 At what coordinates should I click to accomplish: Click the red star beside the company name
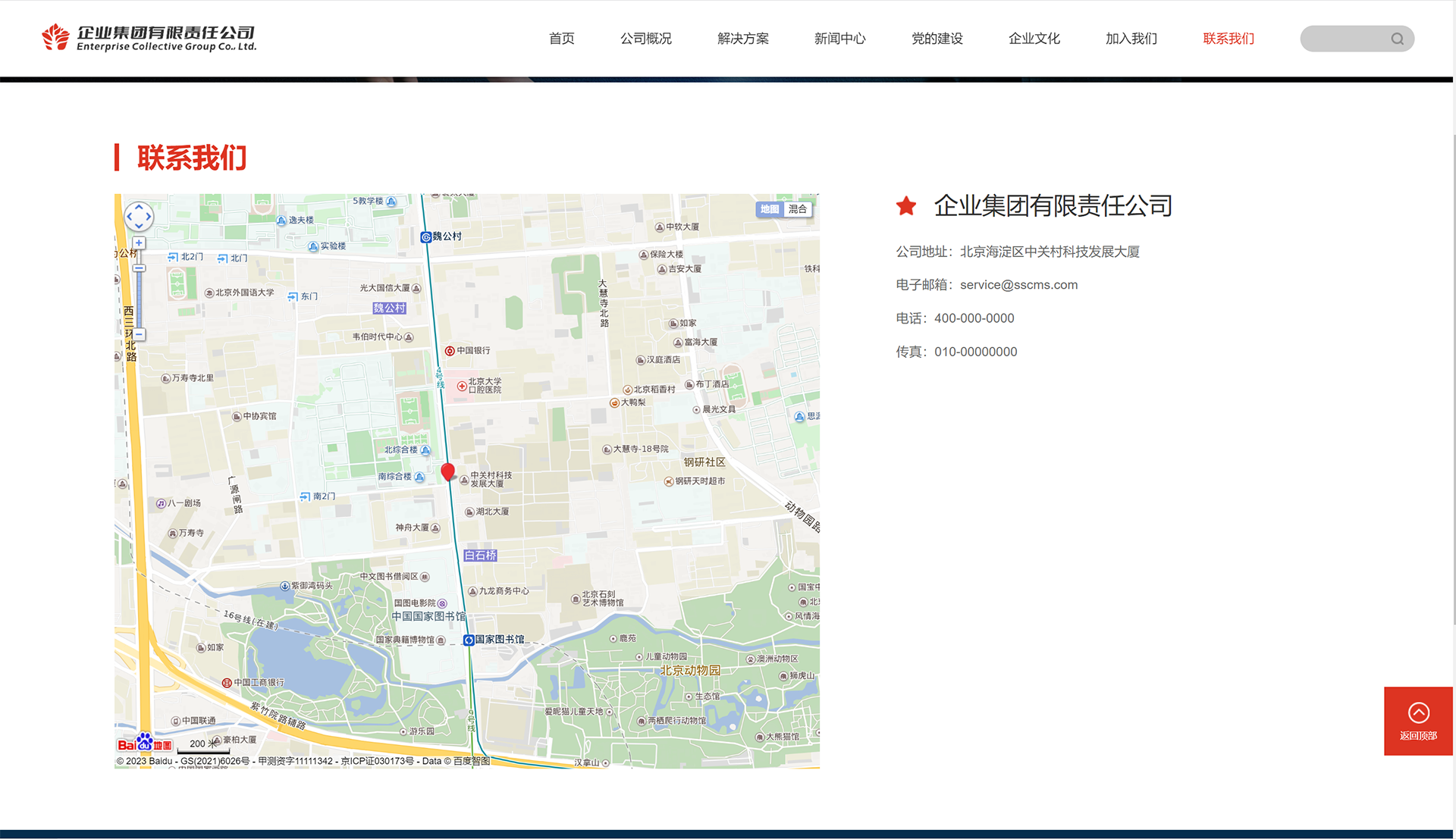[906, 205]
